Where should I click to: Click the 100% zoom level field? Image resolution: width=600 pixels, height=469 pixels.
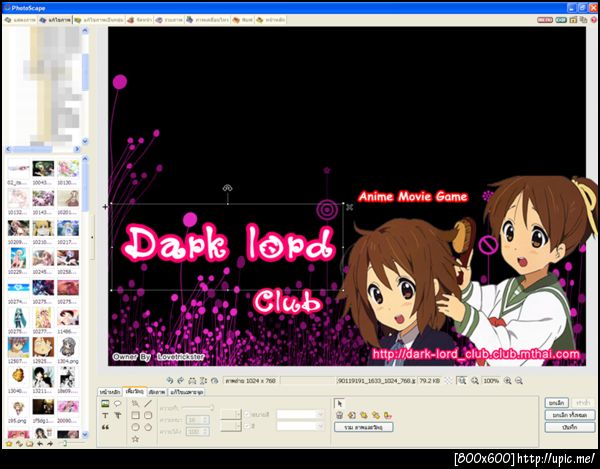click(491, 381)
